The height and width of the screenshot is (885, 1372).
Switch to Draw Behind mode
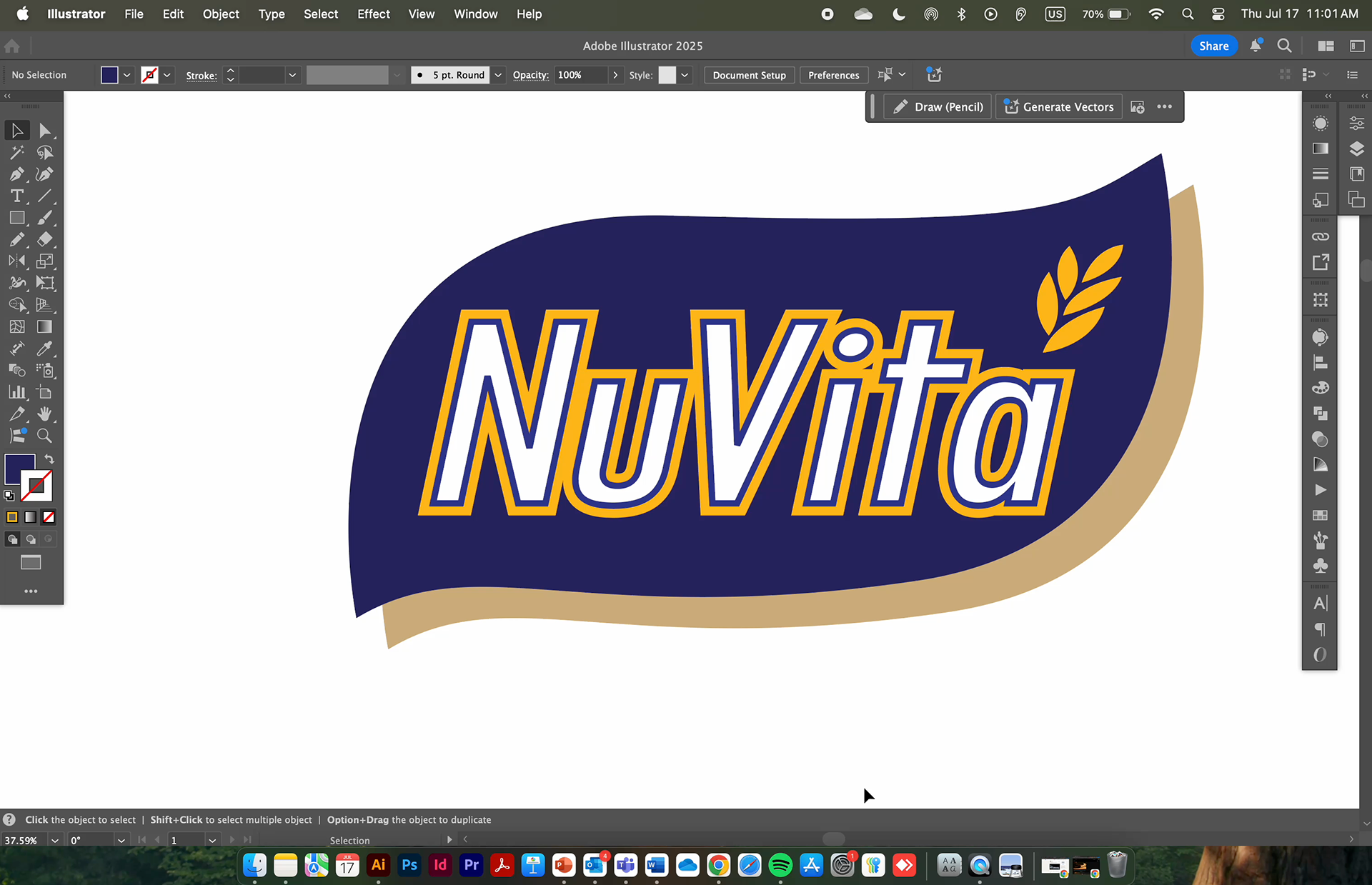[x=31, y=539]
